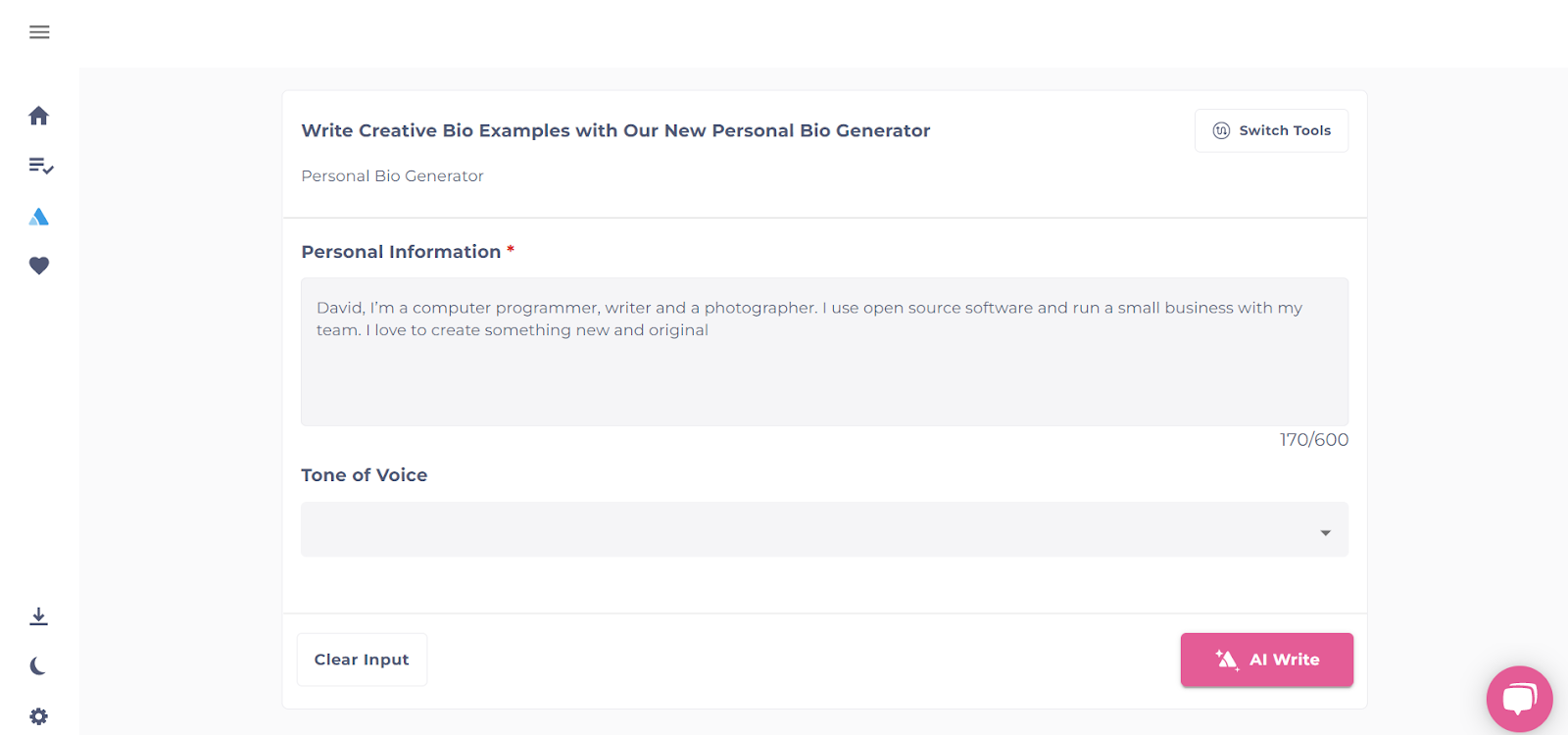This screenshot has height=735, width=1568.
Task: Open the hamburger navigation menu
Action: pyautogui.click(x=39, y=32)
